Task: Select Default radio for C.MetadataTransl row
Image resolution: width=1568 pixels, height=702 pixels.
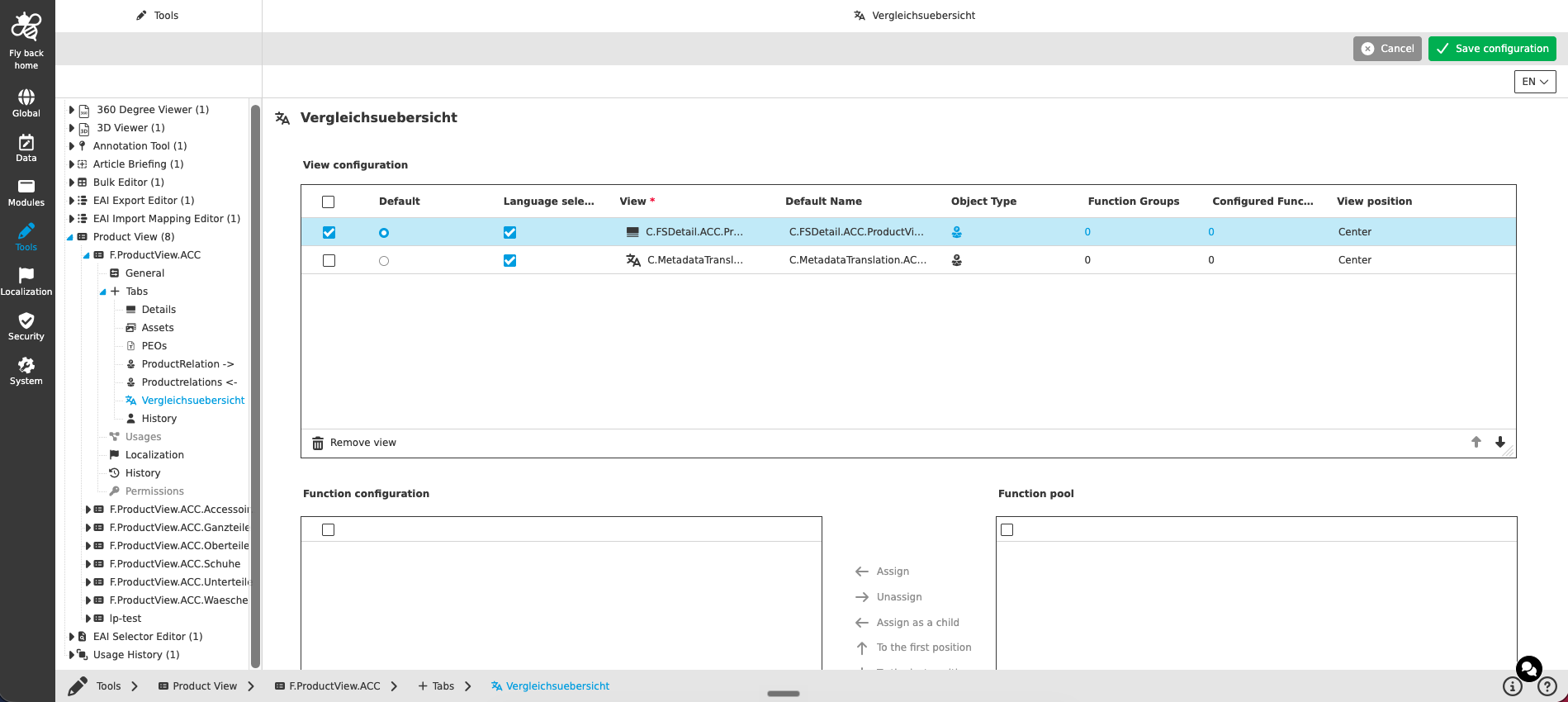Action: click(x=384, y=261)
